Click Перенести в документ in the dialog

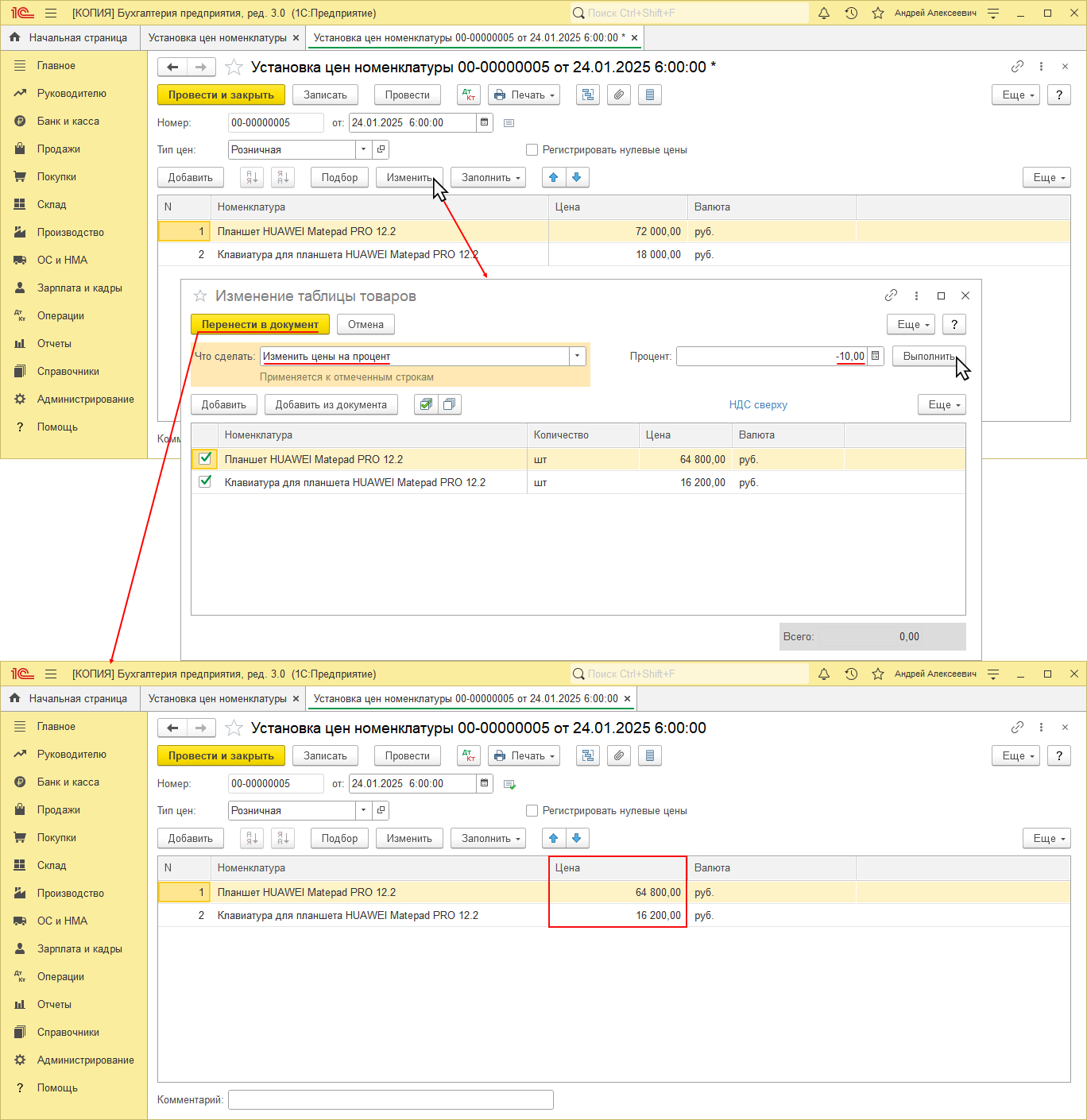pyautogui.click(x=260, y=324)
